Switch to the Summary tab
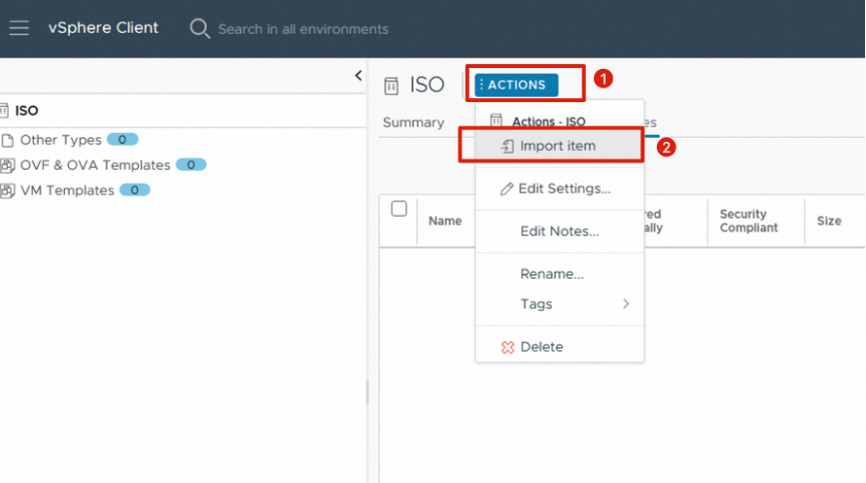Viewport: 866px width, 483px height. pyautogui.click(x=413, y=123)
